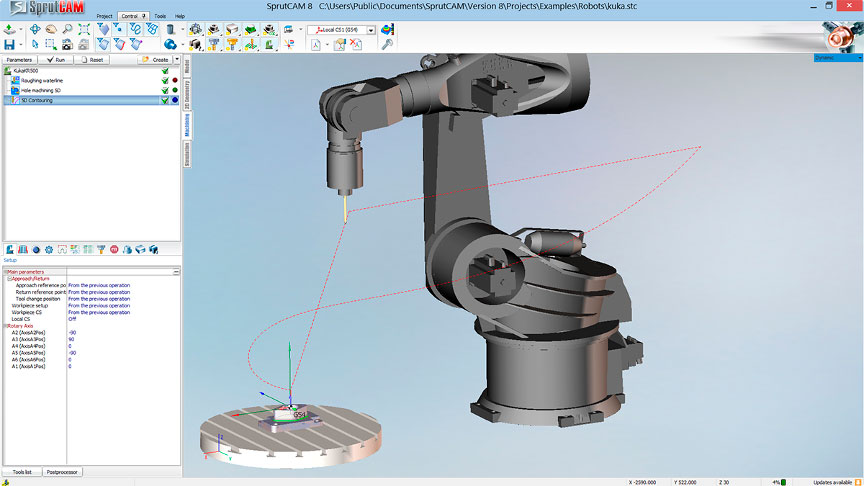Toggle the surface selection filter icon
This screenshot has width=864, height=486.
click(x=103, y=29)
